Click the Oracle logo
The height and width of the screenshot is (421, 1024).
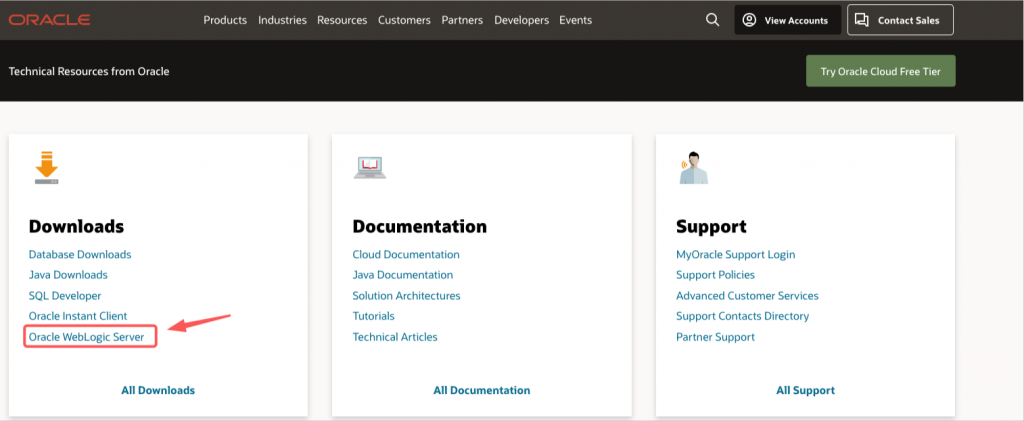click(x=50, y=20)
